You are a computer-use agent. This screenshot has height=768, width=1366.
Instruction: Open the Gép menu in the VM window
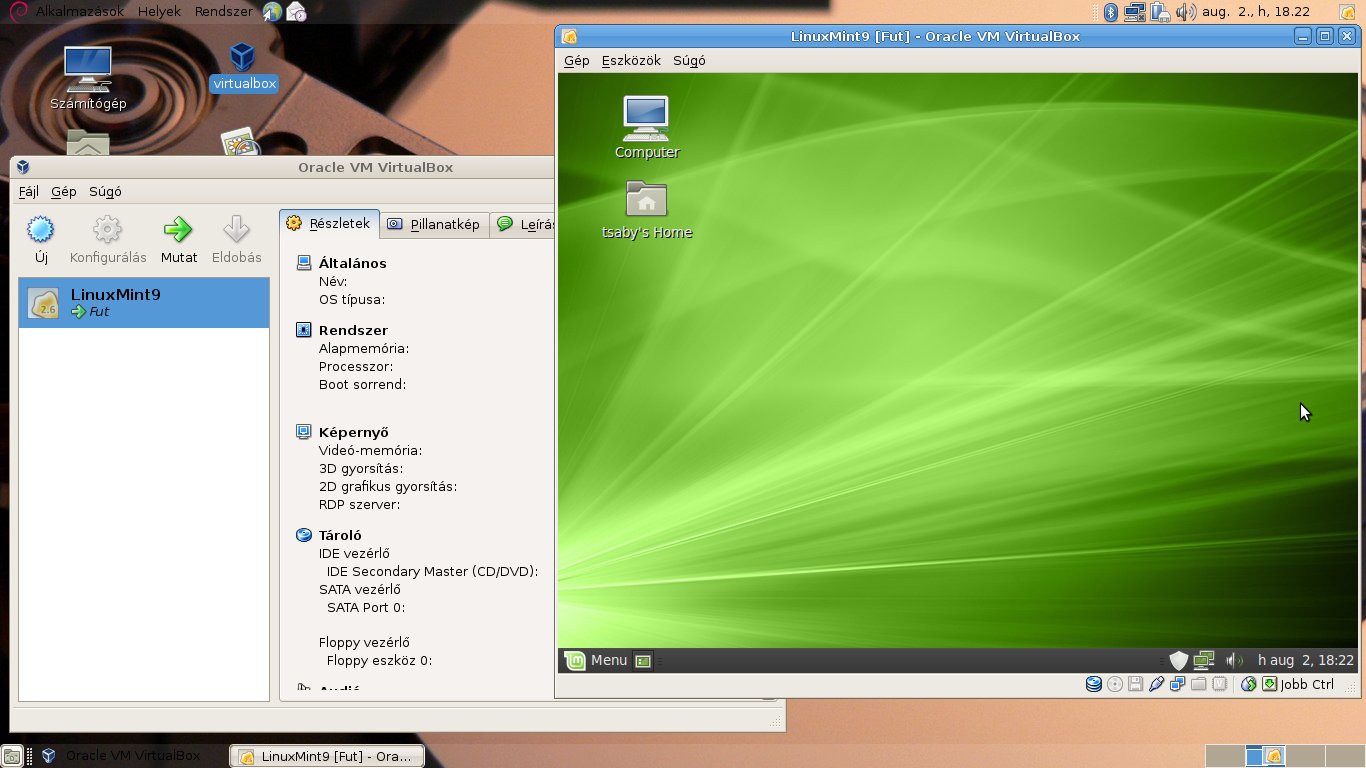click(575, 60)
